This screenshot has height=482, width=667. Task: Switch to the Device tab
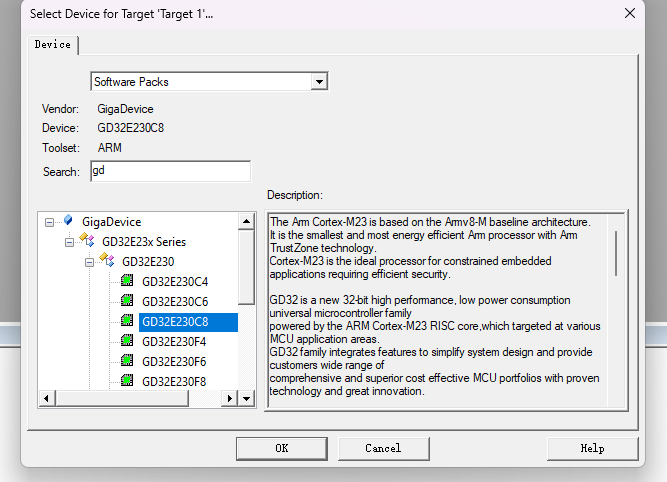point(53,45)
